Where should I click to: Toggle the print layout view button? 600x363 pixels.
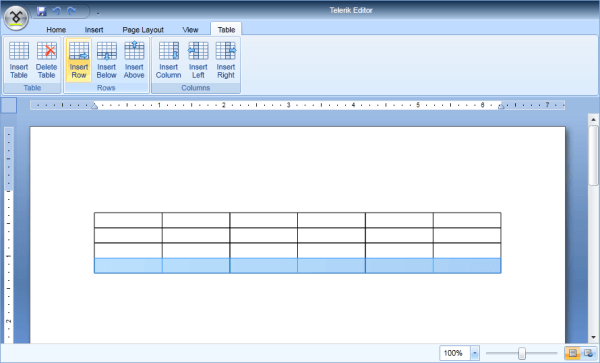click(572, 353)
